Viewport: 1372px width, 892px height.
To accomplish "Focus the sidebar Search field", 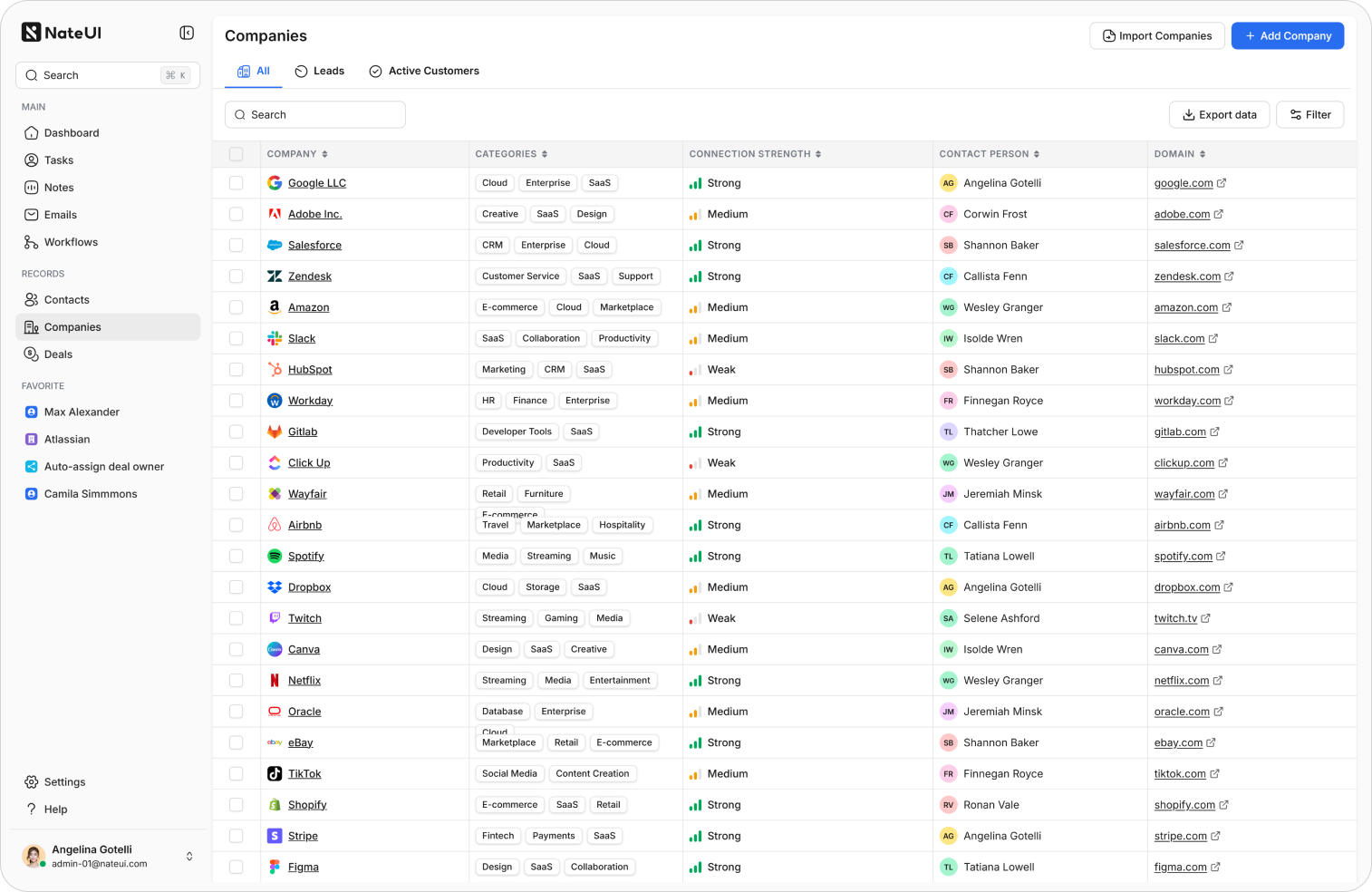I will pos(108,75).
